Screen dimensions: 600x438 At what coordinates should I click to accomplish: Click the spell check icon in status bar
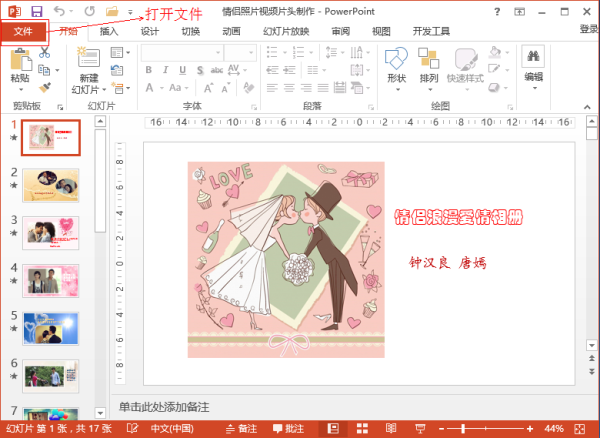(x=132, y=428)
